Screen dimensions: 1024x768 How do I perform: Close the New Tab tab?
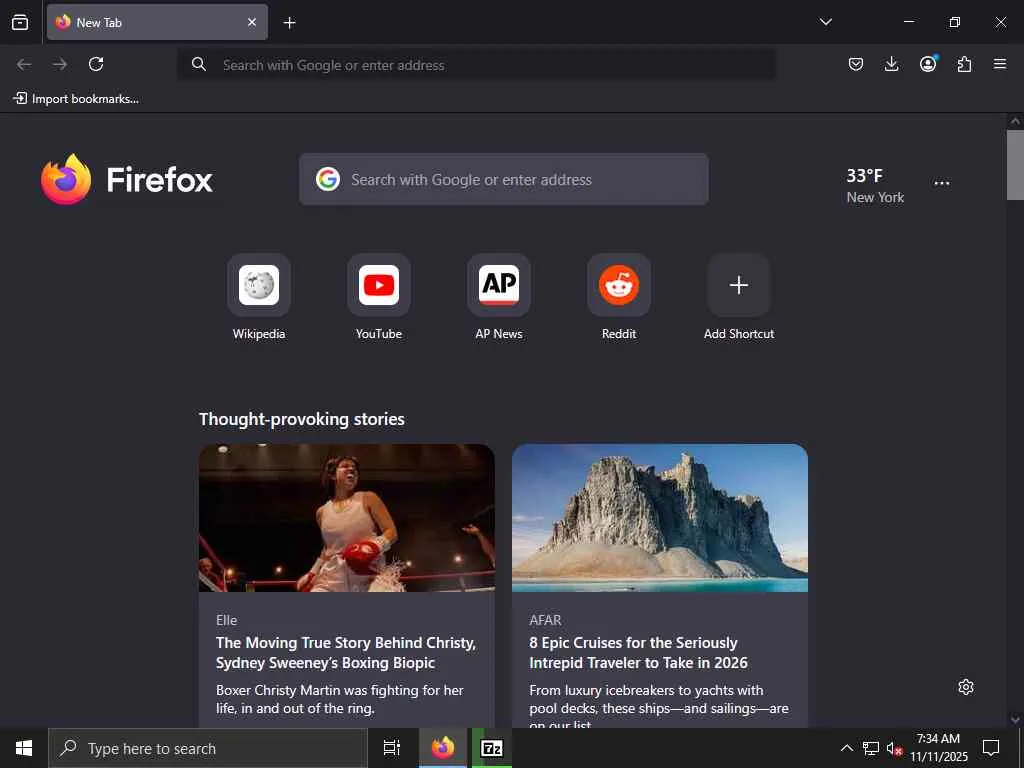pos(251,22)
